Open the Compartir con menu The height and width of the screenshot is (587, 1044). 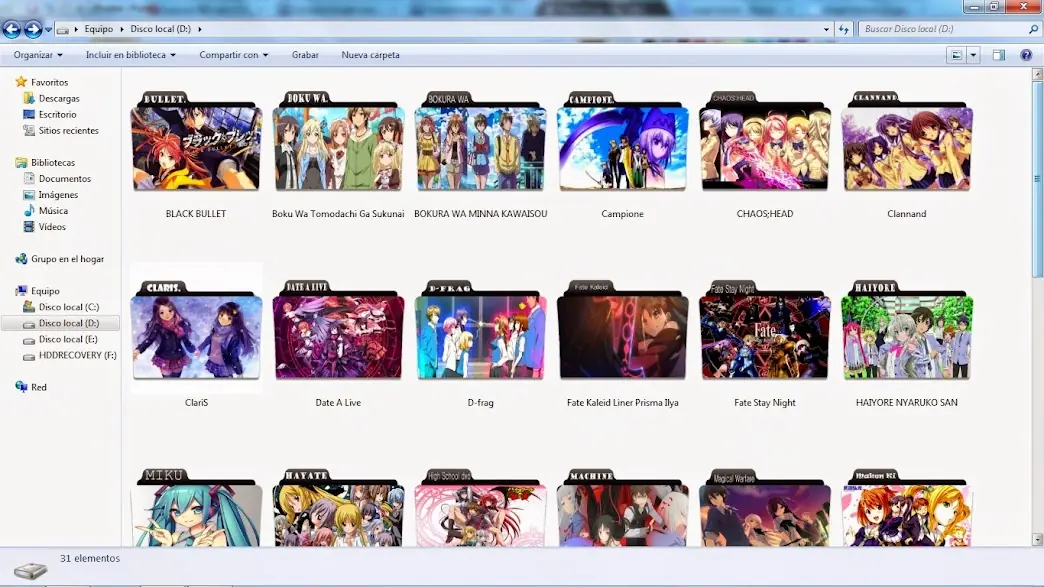[234, 55]
